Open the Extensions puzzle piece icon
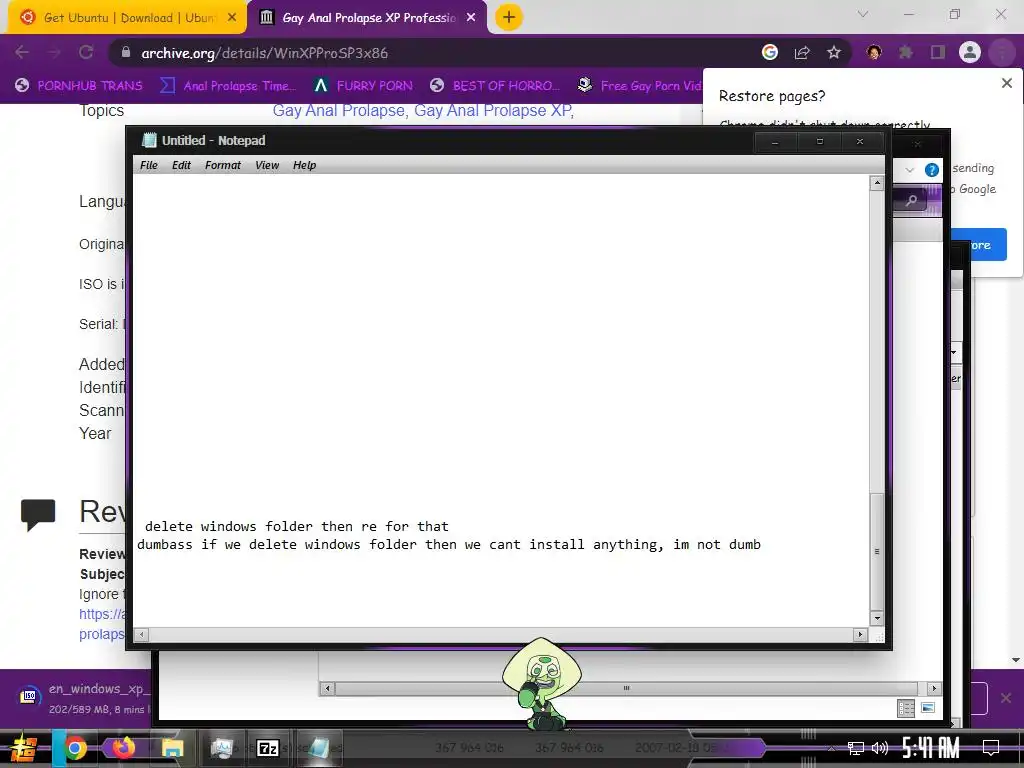 (906, 52)
